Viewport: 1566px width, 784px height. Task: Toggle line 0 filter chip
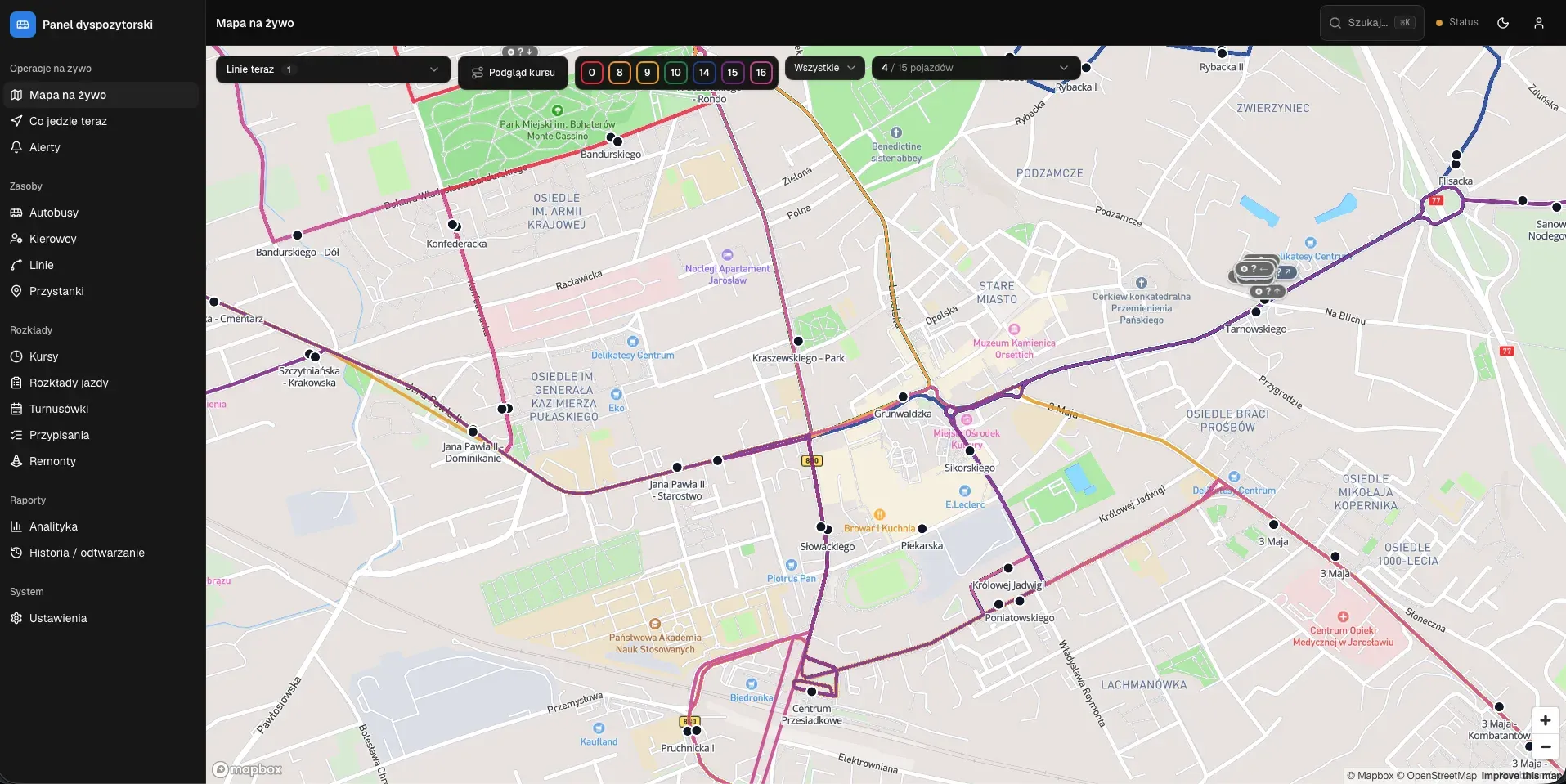point(592,73)
